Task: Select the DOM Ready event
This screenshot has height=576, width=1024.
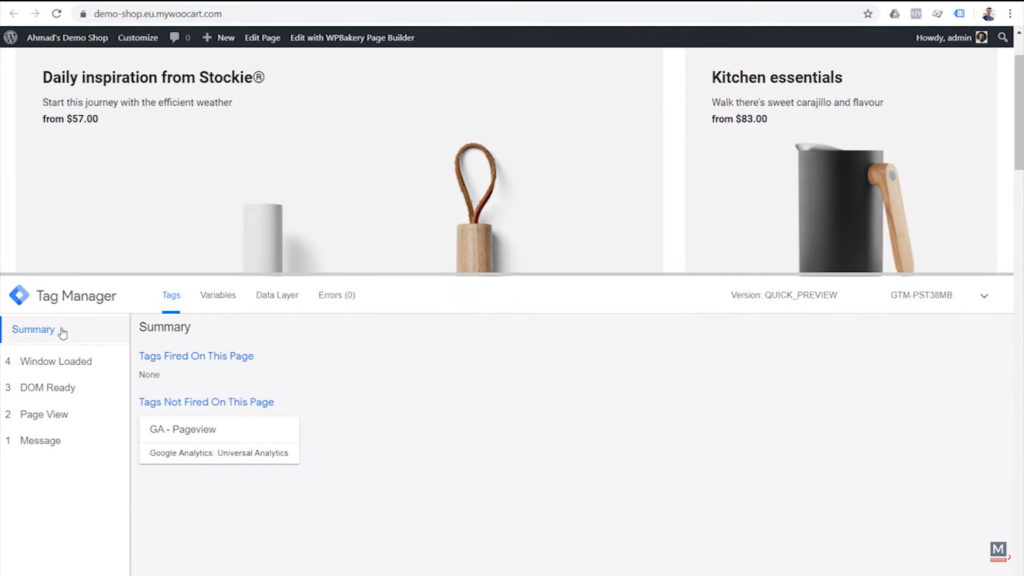Action: [x=48, y=387]
